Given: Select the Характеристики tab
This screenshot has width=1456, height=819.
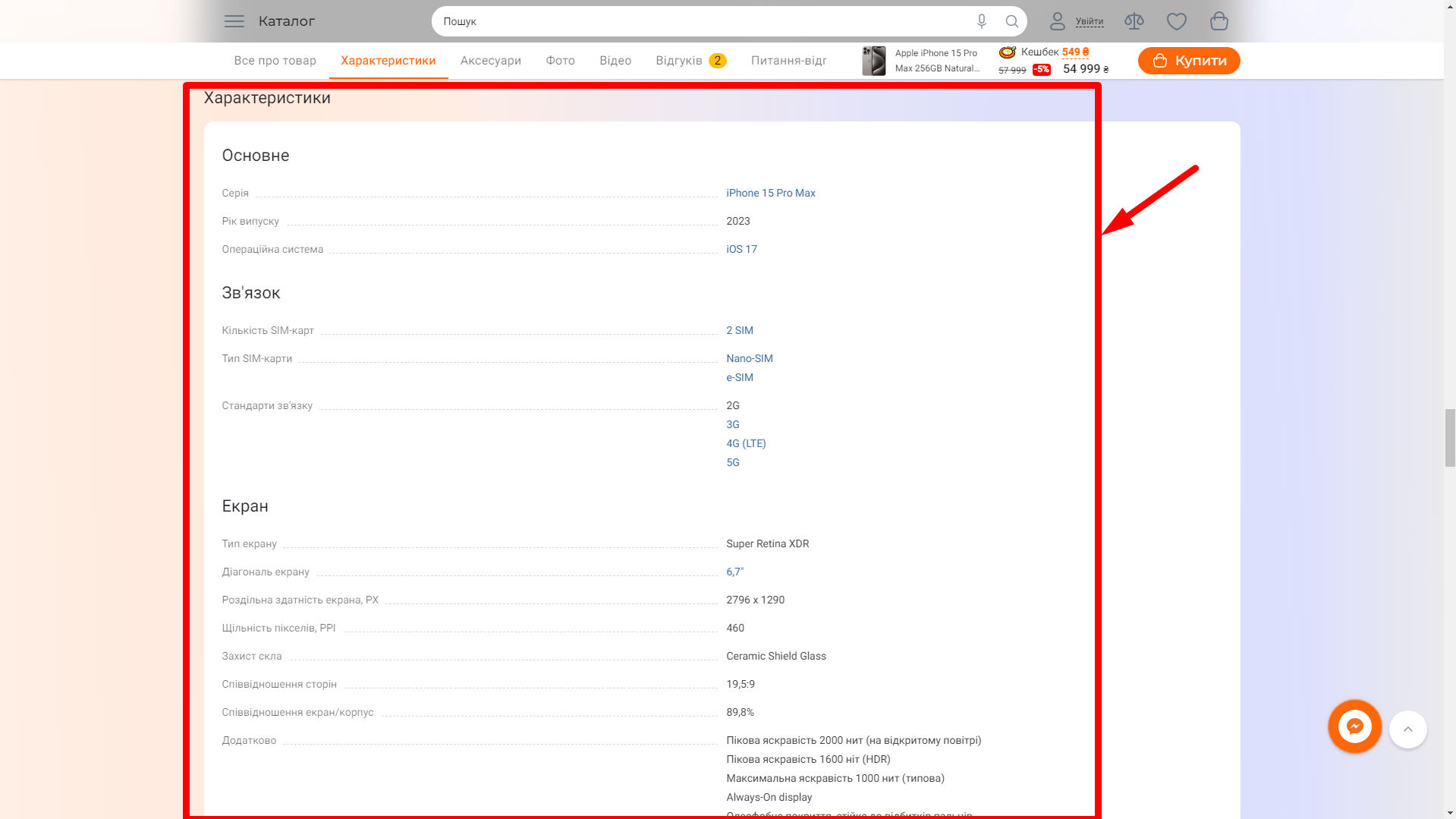Looking at the screenshot, I should coord(388,61).
